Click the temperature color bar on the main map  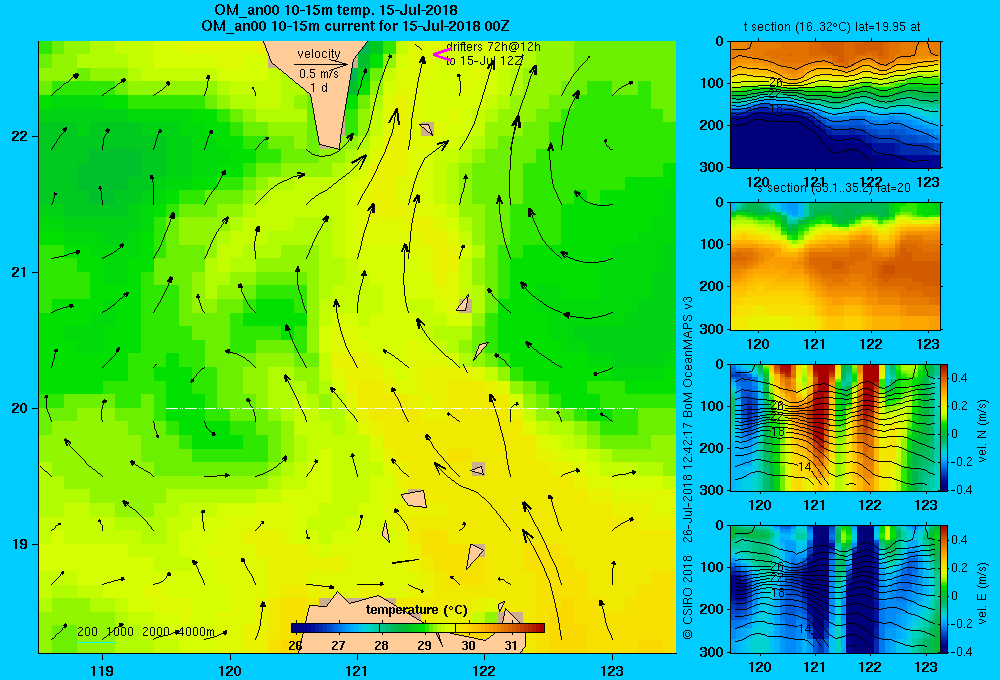[418, 628]
